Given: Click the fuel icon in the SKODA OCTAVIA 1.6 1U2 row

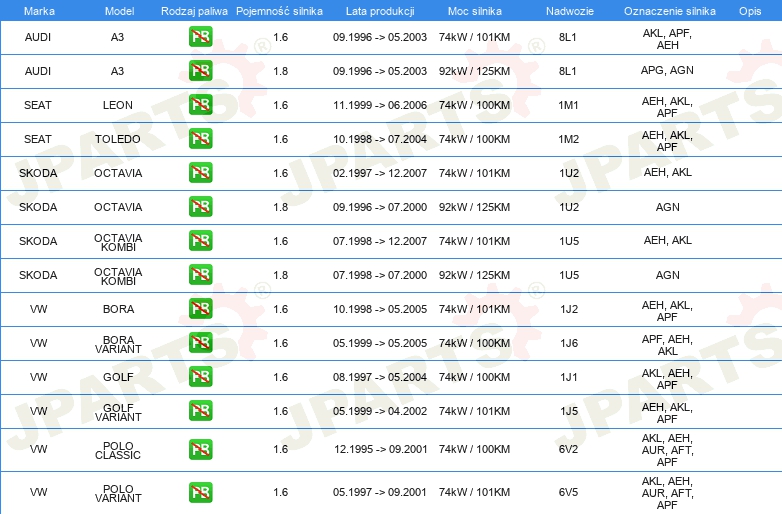Looking at the screenshot, I should tap(200, 172).
